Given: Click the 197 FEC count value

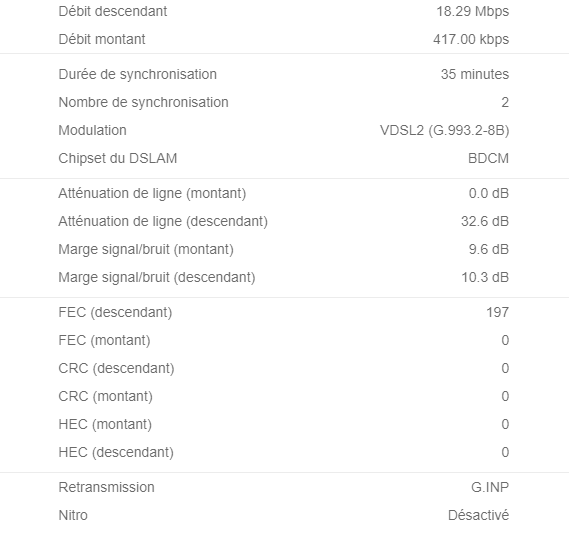Looking at the screenshot, I should [x=498, y=312].
